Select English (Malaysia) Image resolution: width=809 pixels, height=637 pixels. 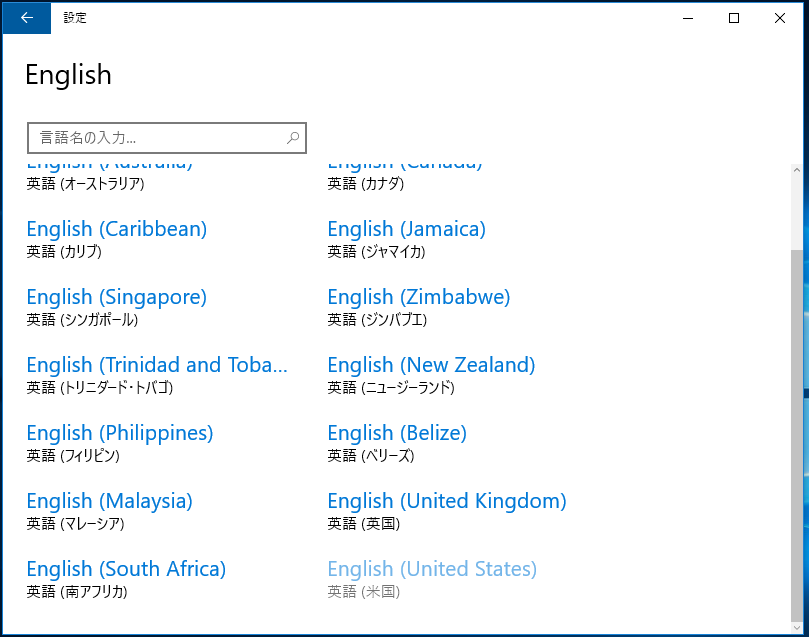click(109, 512)
